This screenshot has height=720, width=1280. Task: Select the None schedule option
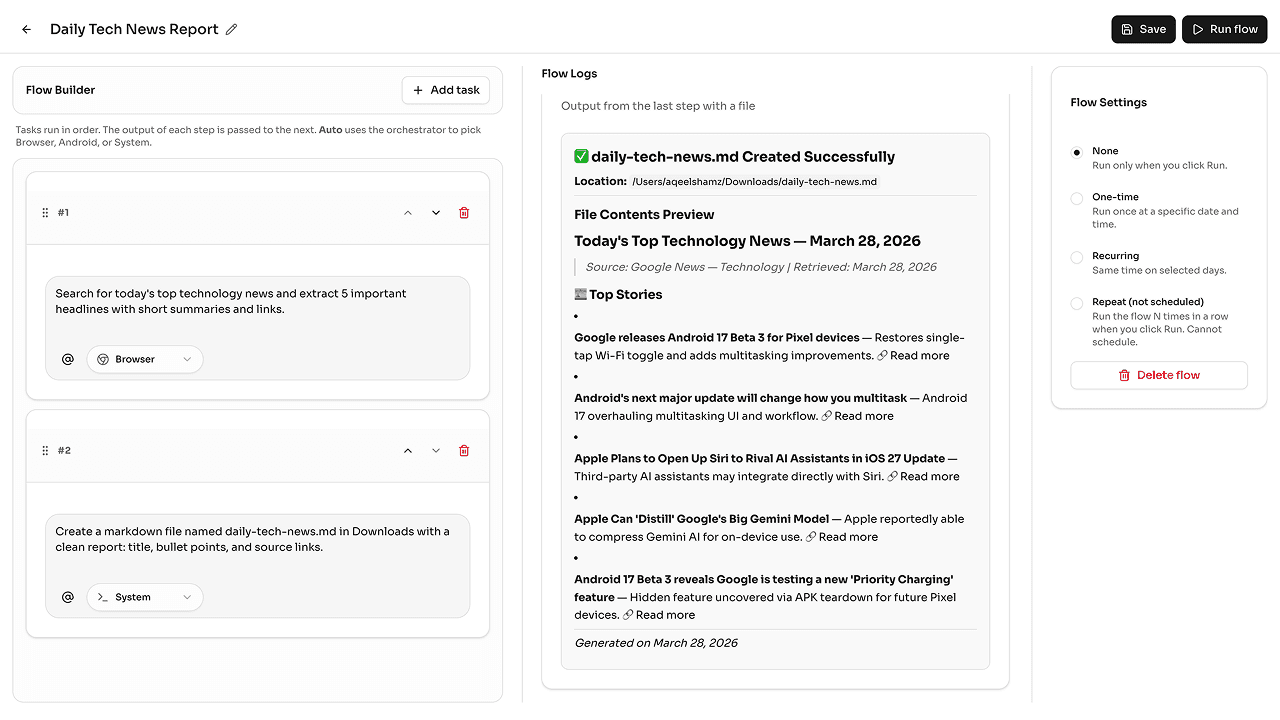click(1077, 152)
